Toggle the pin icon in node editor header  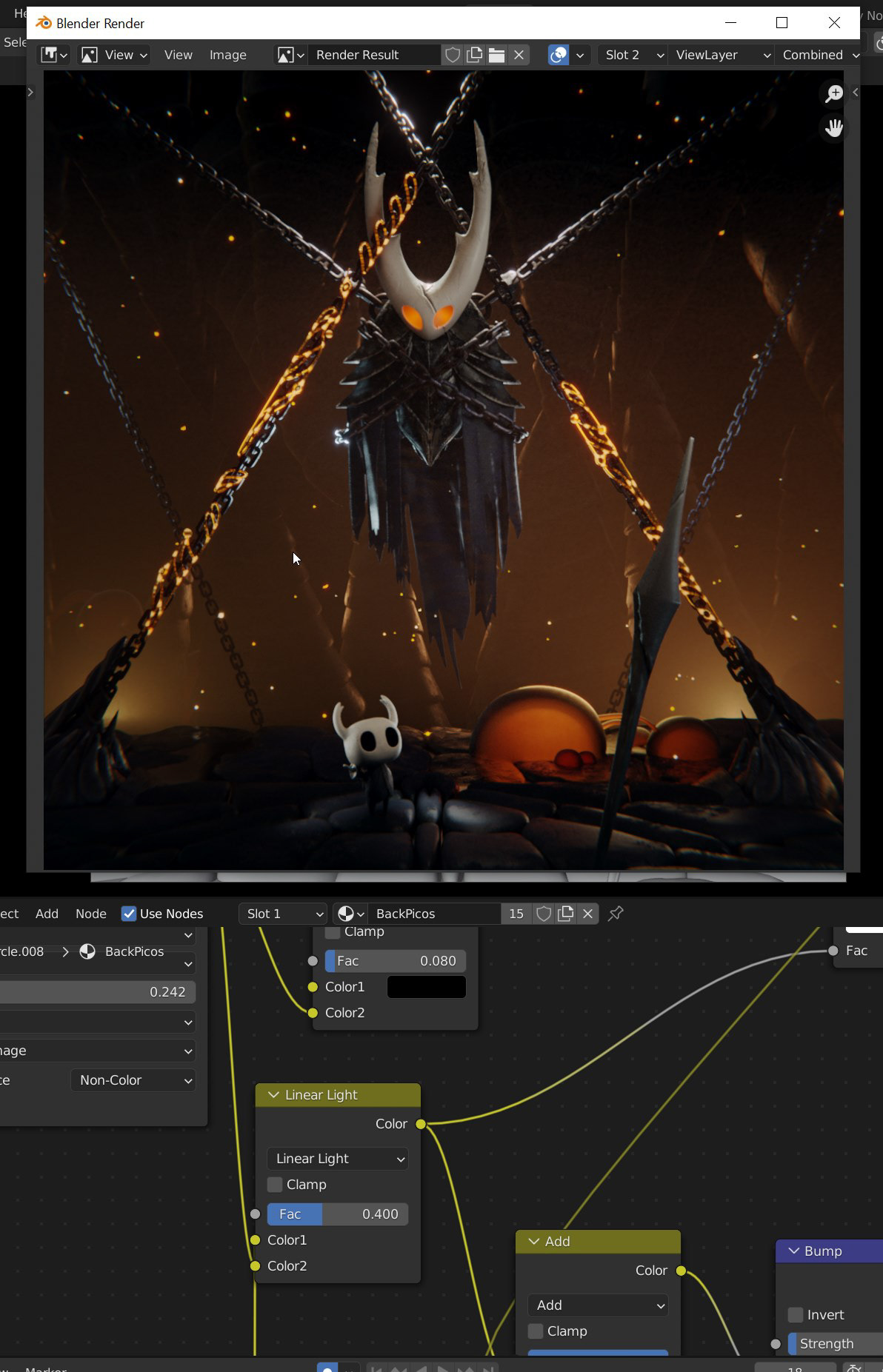tap(615, 914)
